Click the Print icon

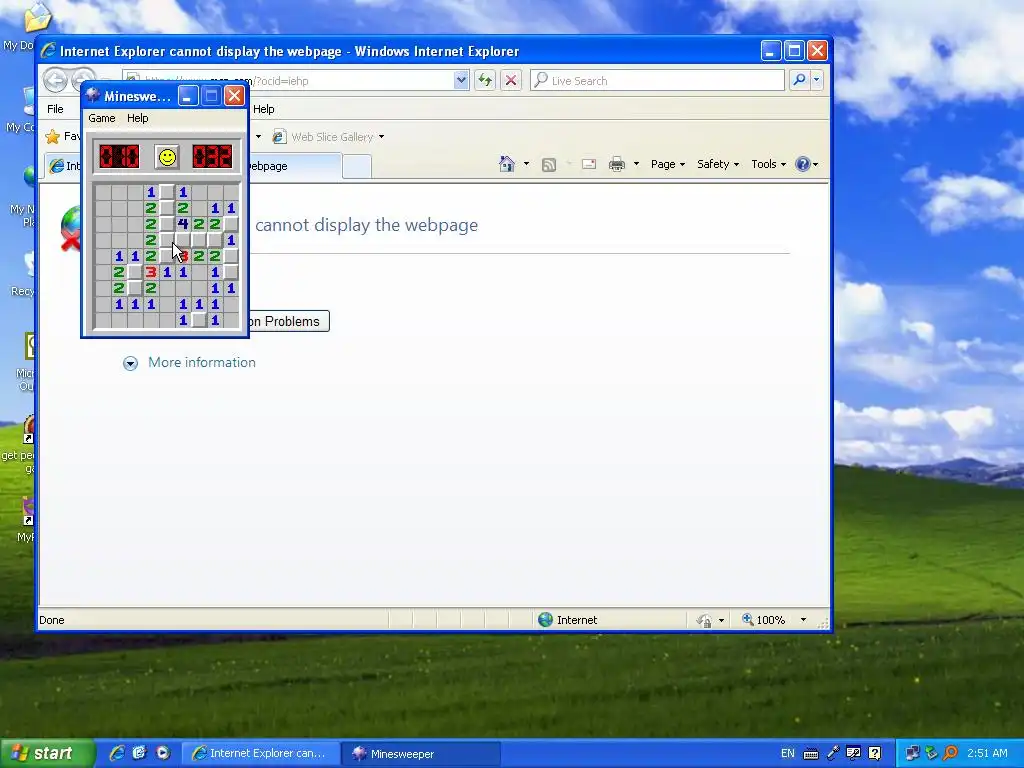pos(616,164)
